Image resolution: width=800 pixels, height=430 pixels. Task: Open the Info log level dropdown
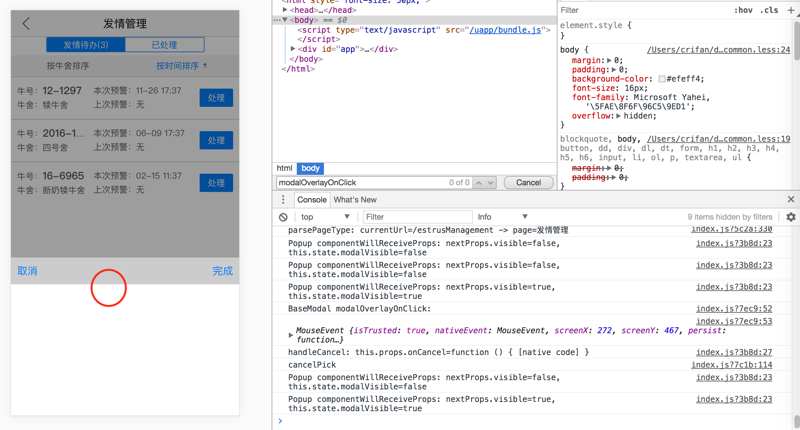click(x=502, y=217)
